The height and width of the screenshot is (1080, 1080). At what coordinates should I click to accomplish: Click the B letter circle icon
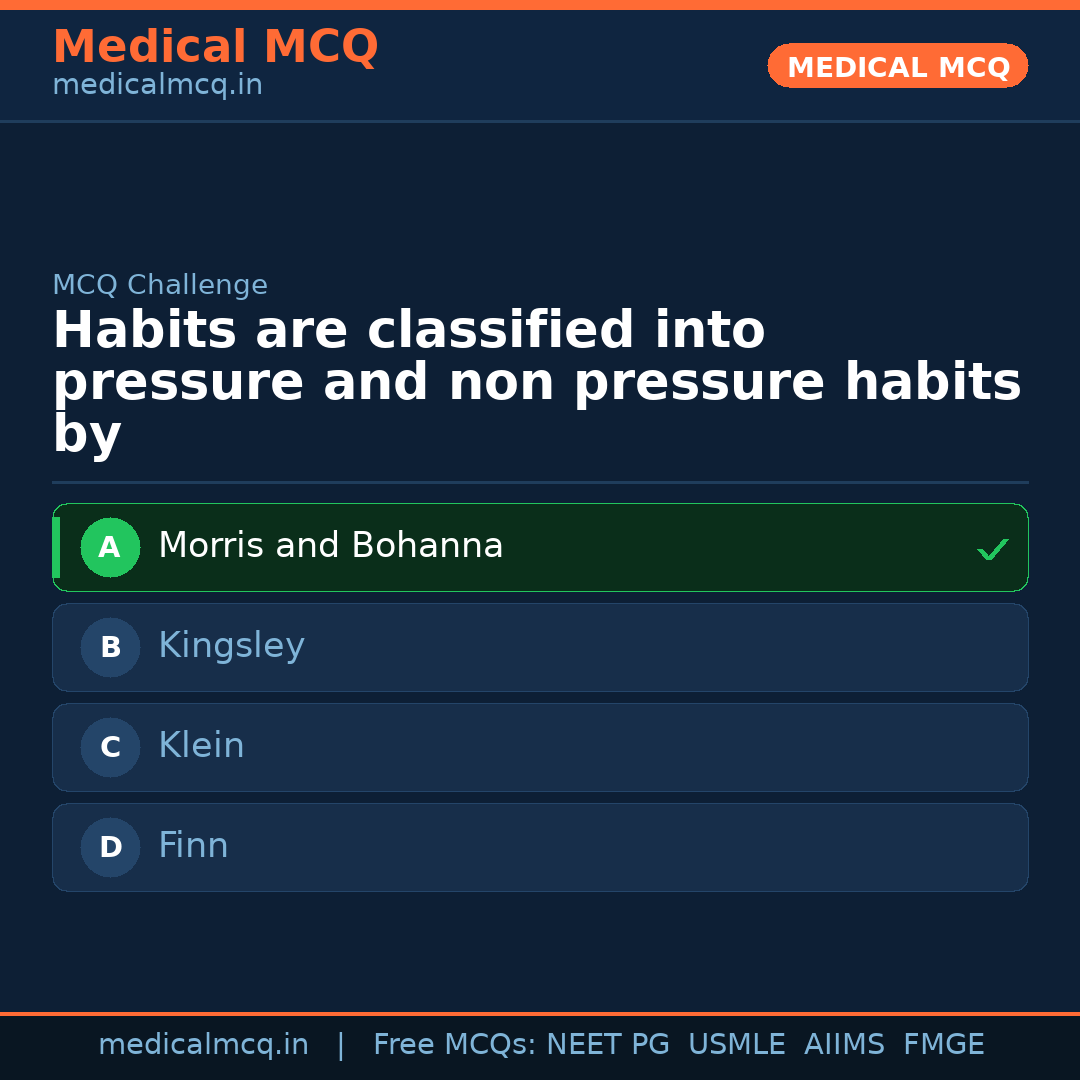(110, 647)
